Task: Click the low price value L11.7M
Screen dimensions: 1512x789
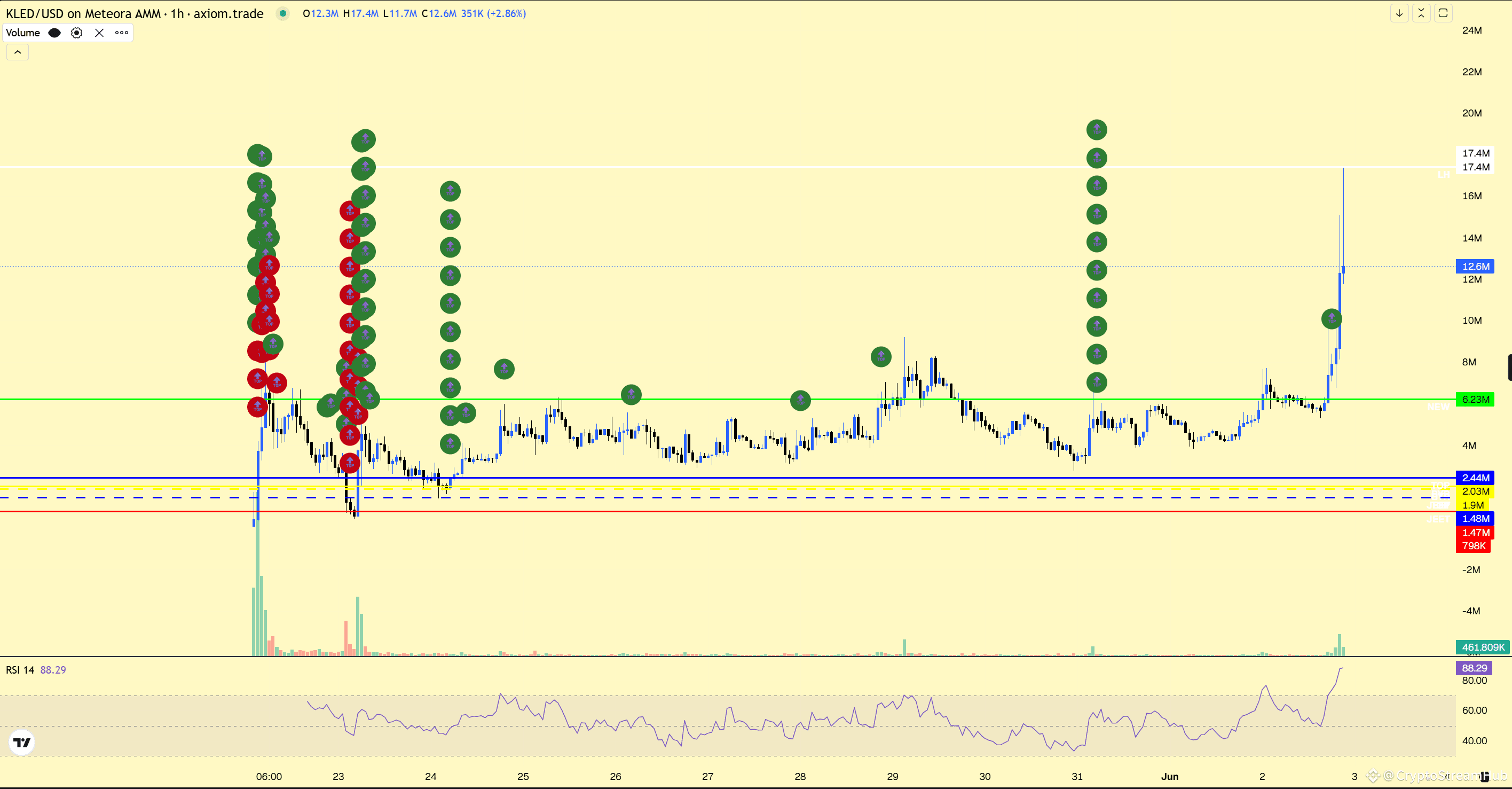Action: [x=400, y=13]
